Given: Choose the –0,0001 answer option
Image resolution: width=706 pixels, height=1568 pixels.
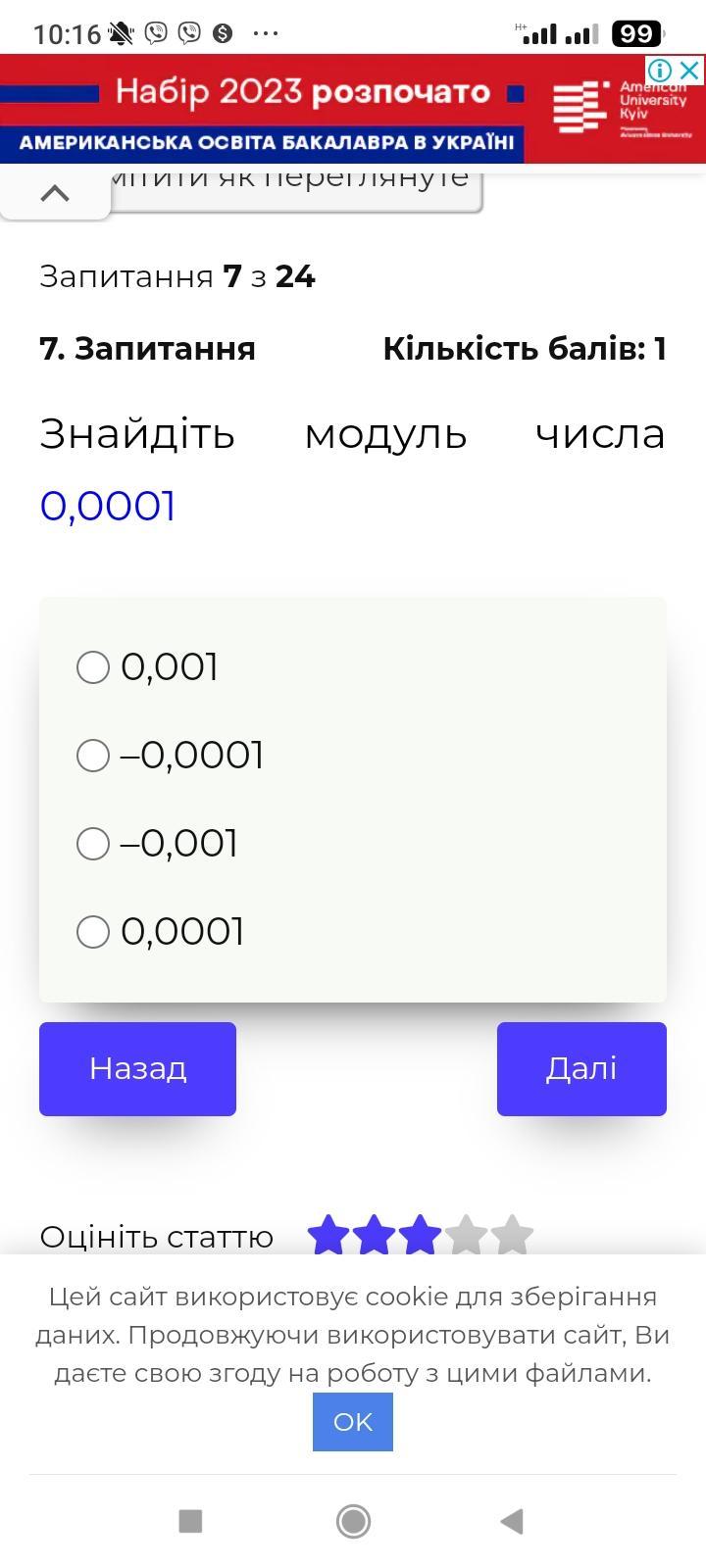Looking at the screenshot, I should (x=93, y=756).
